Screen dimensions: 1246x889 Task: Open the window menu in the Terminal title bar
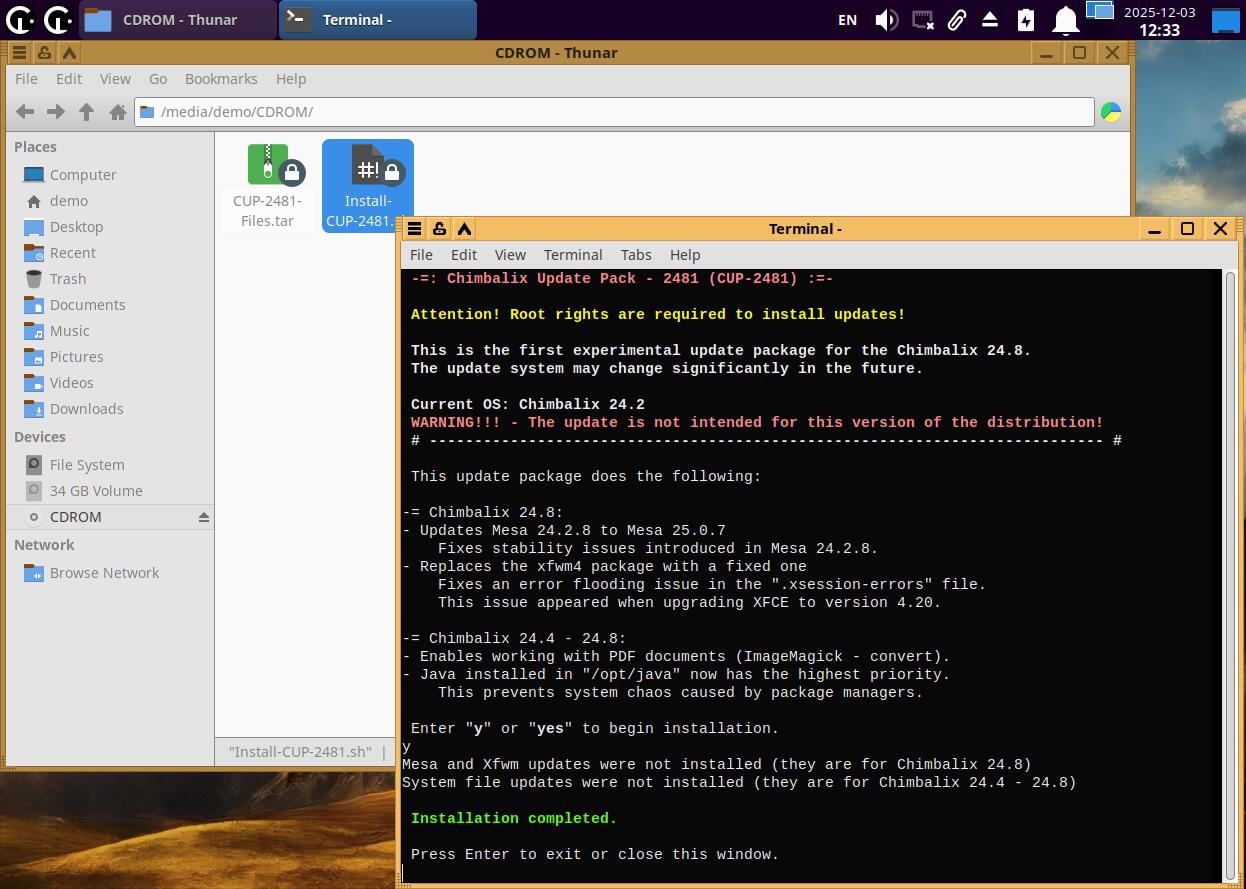point(414,229)
